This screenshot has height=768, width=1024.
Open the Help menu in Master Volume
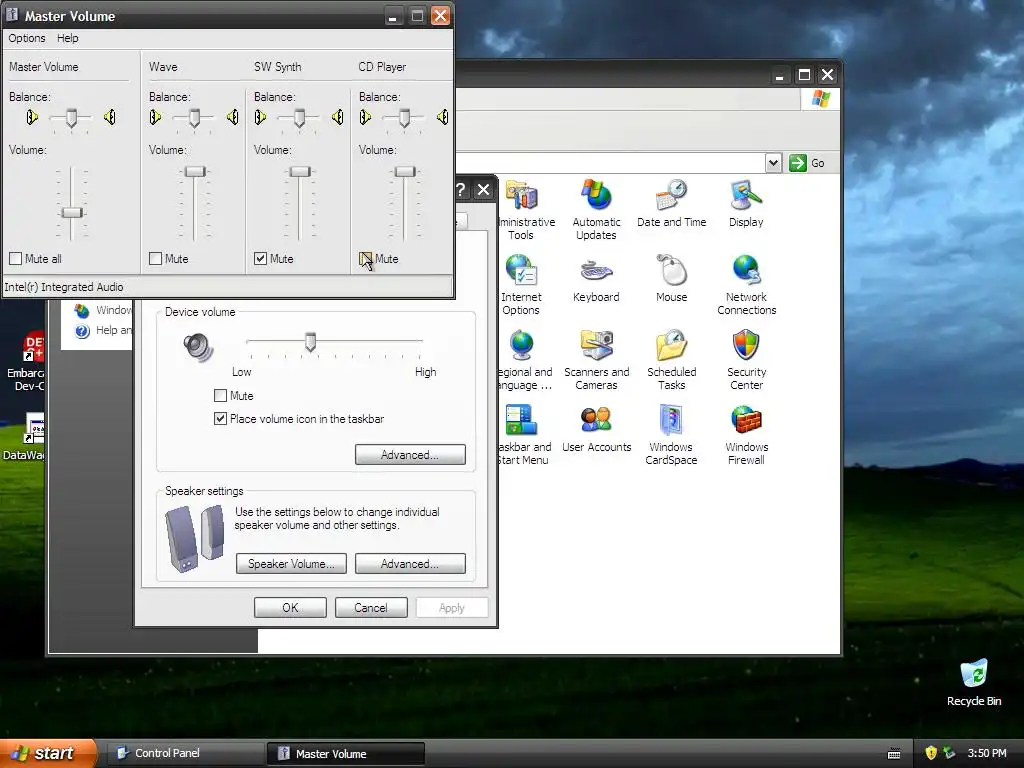point(67,38)
